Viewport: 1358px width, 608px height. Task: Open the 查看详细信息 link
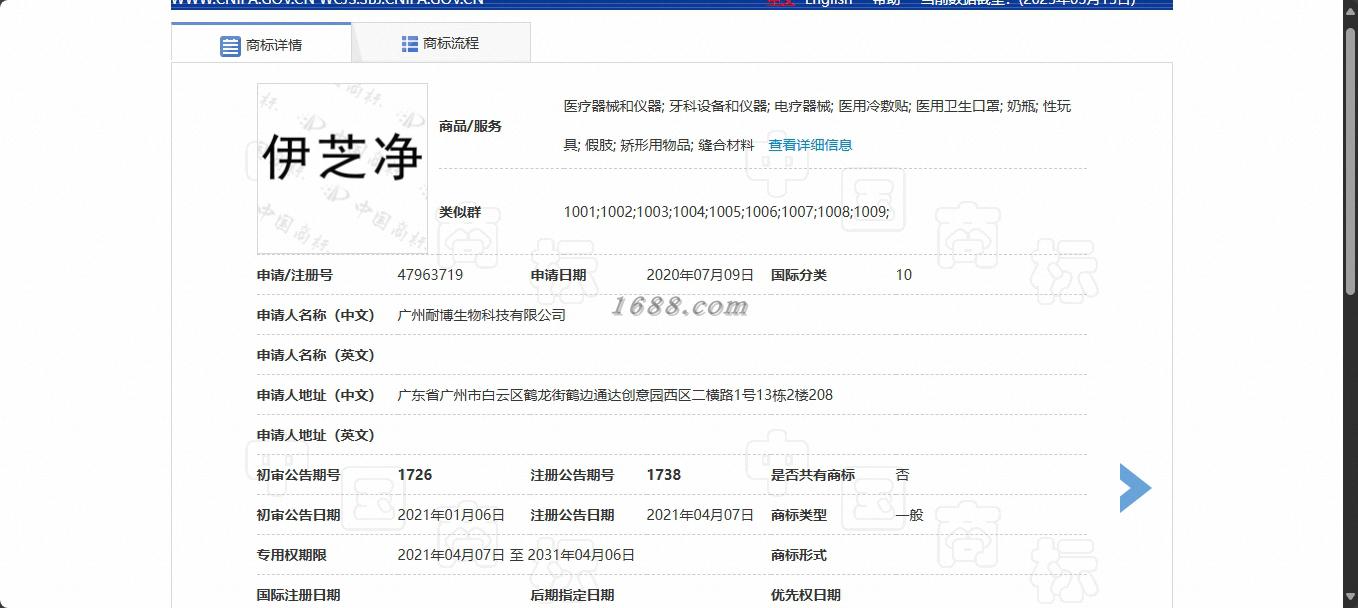pos(810,145)
